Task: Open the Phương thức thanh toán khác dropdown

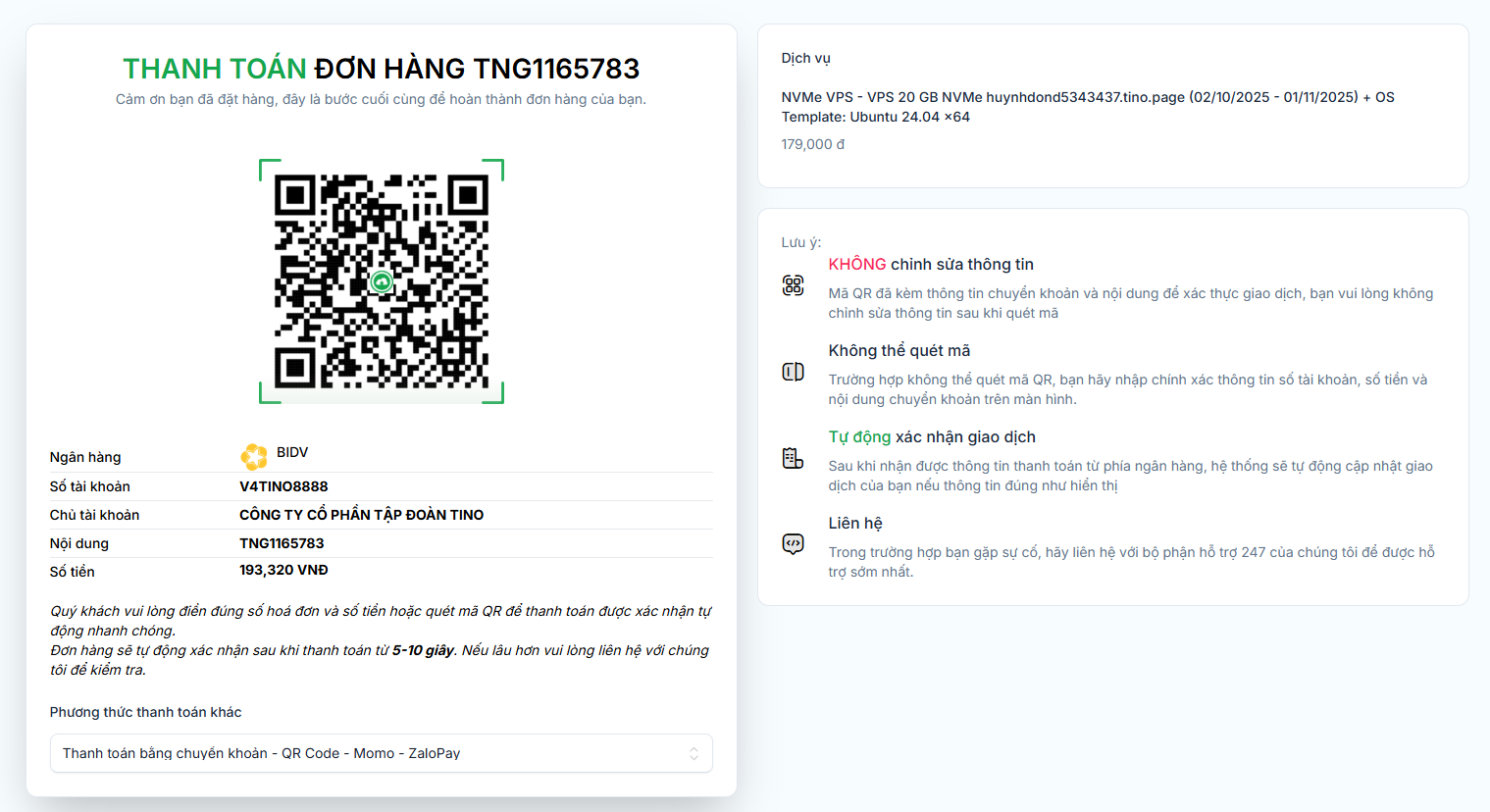Action: pos(382,753)
